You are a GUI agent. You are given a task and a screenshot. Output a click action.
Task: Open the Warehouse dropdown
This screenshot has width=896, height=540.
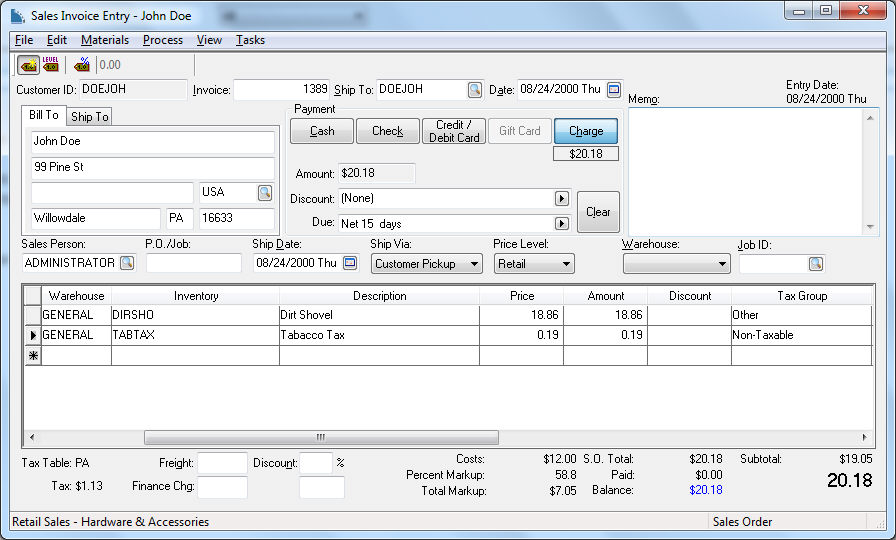[677, 264]
